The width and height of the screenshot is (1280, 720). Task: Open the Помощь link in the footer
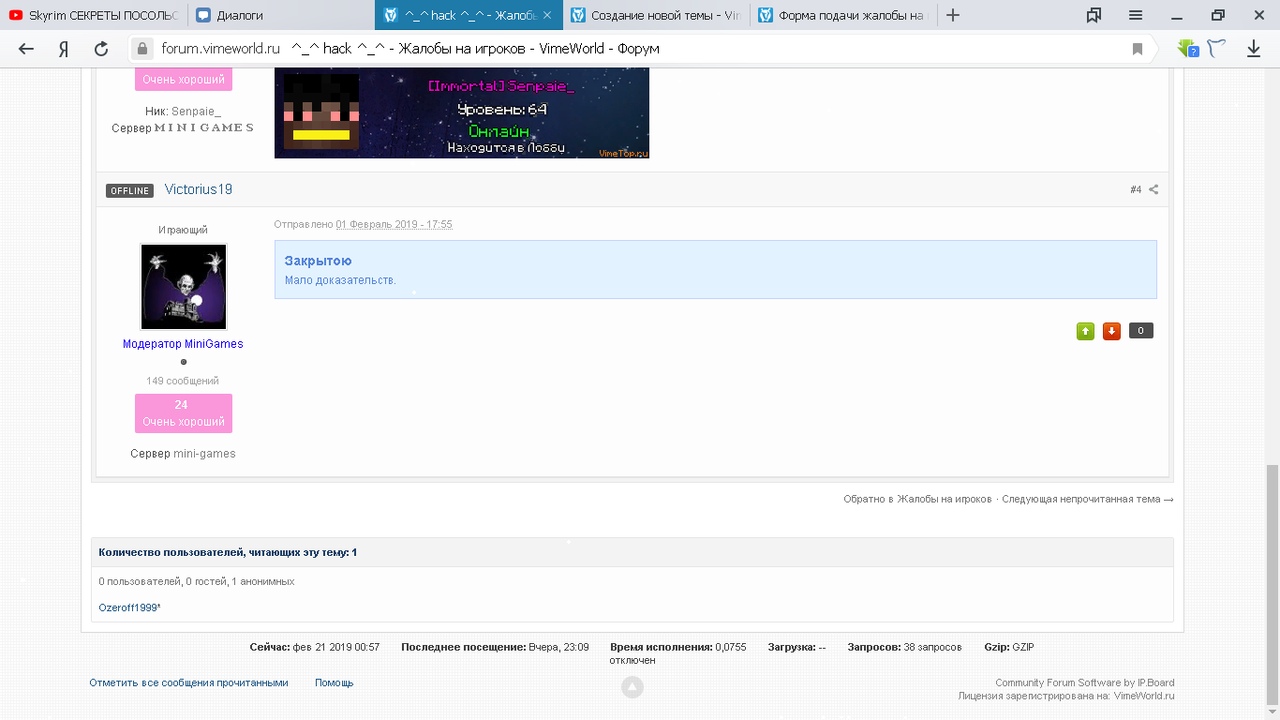334,683
